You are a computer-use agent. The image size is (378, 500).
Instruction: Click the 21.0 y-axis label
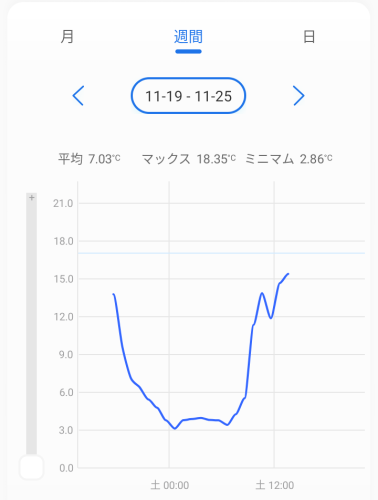click(x=63, y=203)
